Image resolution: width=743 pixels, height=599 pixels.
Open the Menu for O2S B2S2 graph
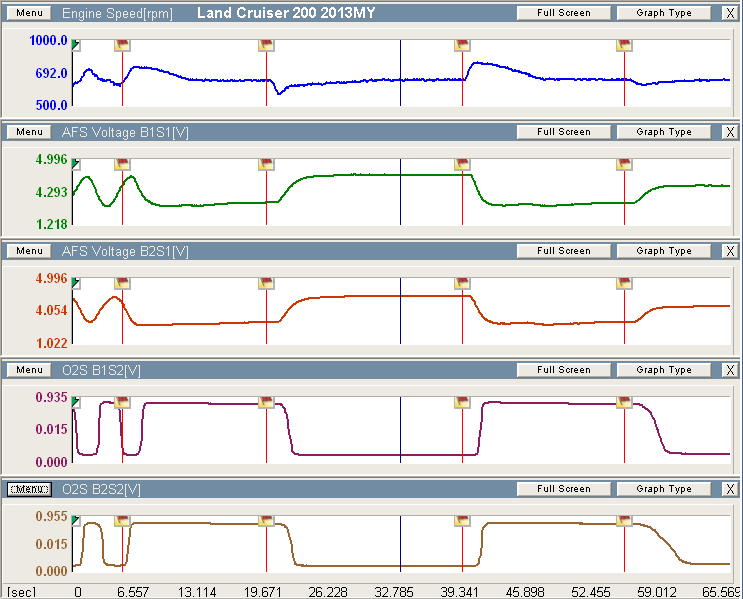tap(29, 489)
